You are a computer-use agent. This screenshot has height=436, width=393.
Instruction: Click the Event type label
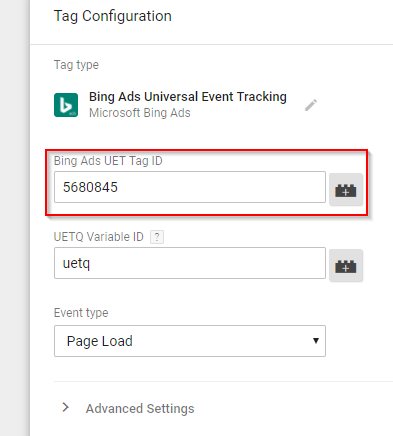click(81, 313)
